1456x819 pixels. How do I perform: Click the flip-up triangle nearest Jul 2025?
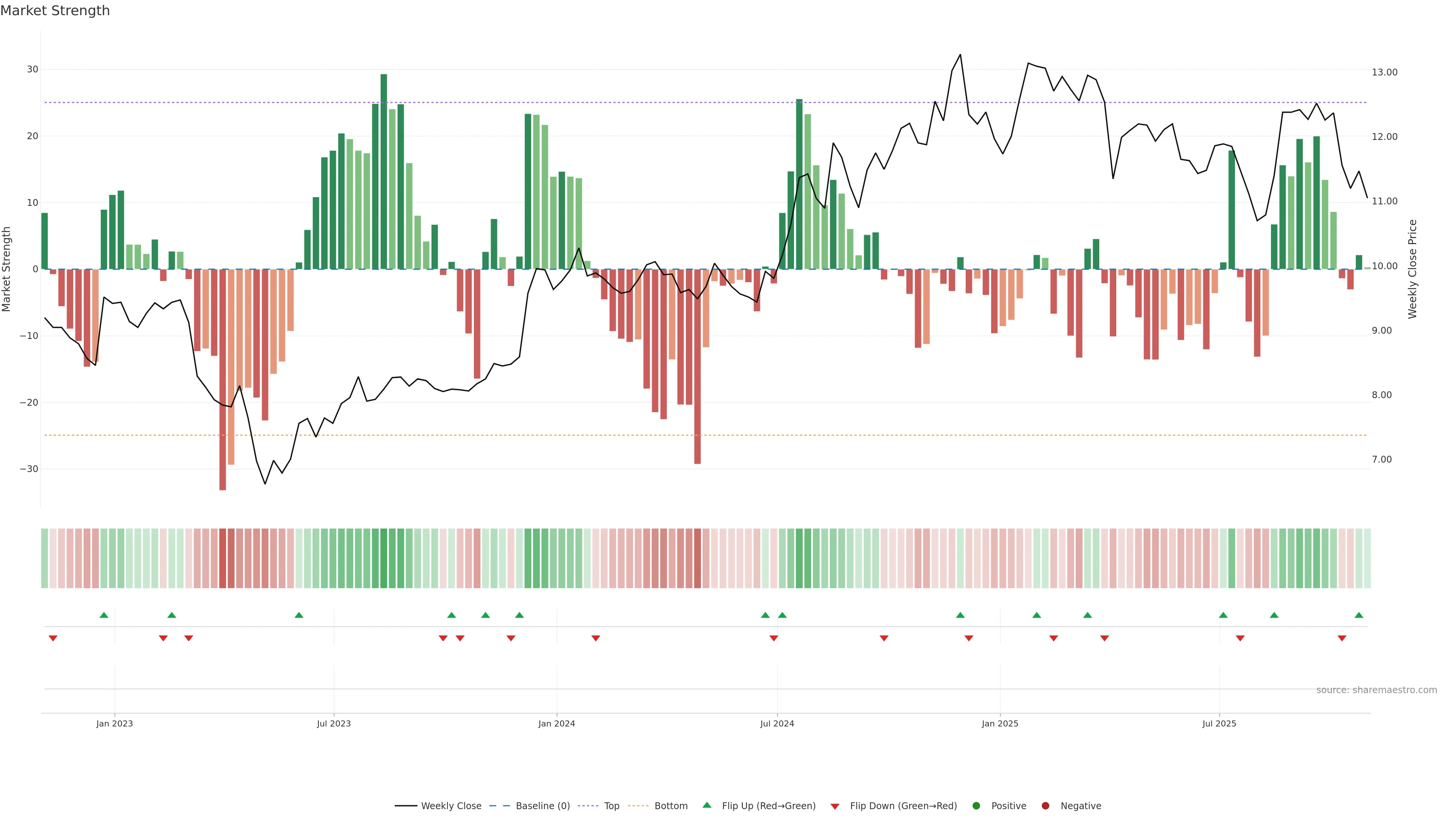1223,615
